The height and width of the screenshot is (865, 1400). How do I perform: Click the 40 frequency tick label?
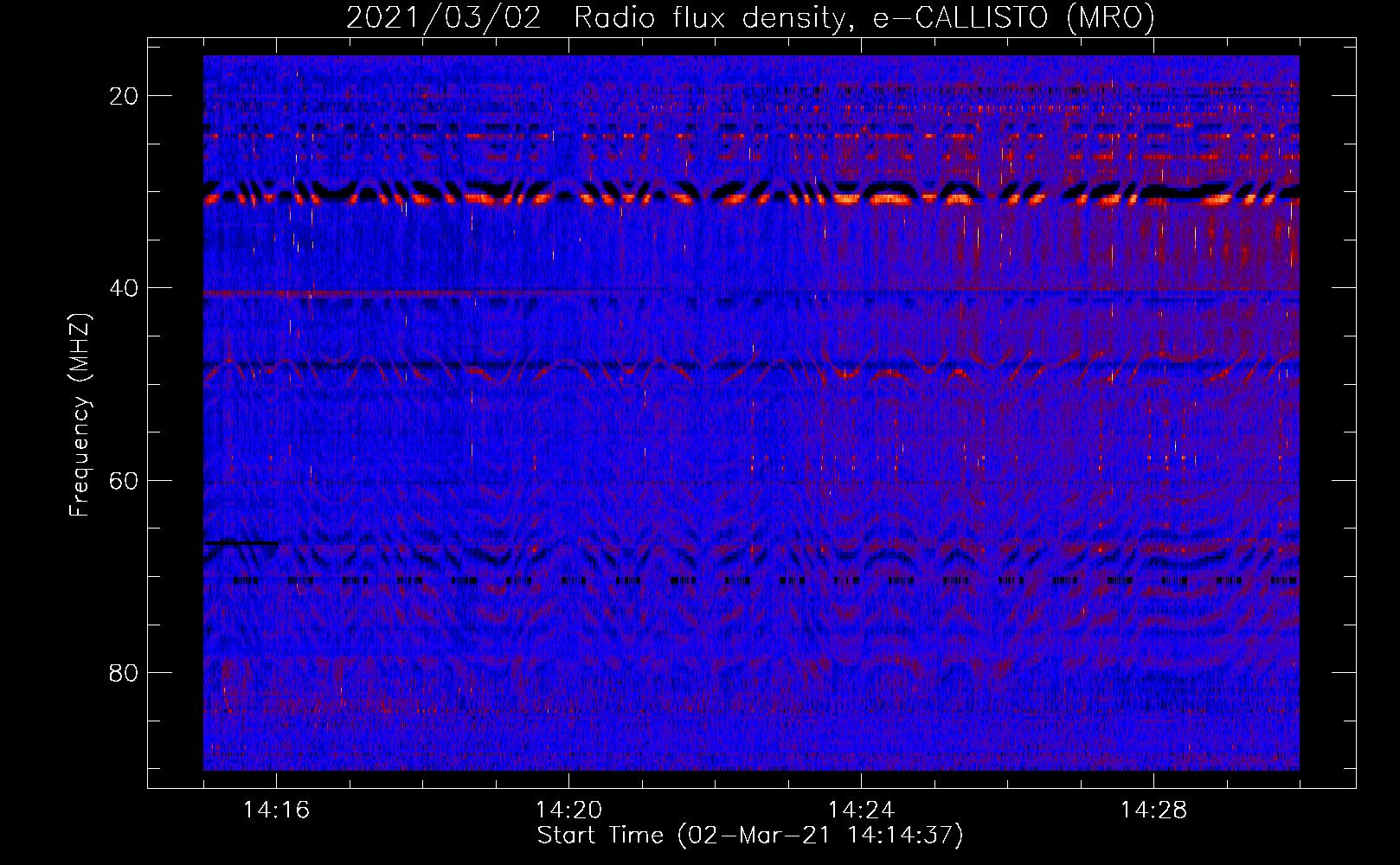point(124,288)
